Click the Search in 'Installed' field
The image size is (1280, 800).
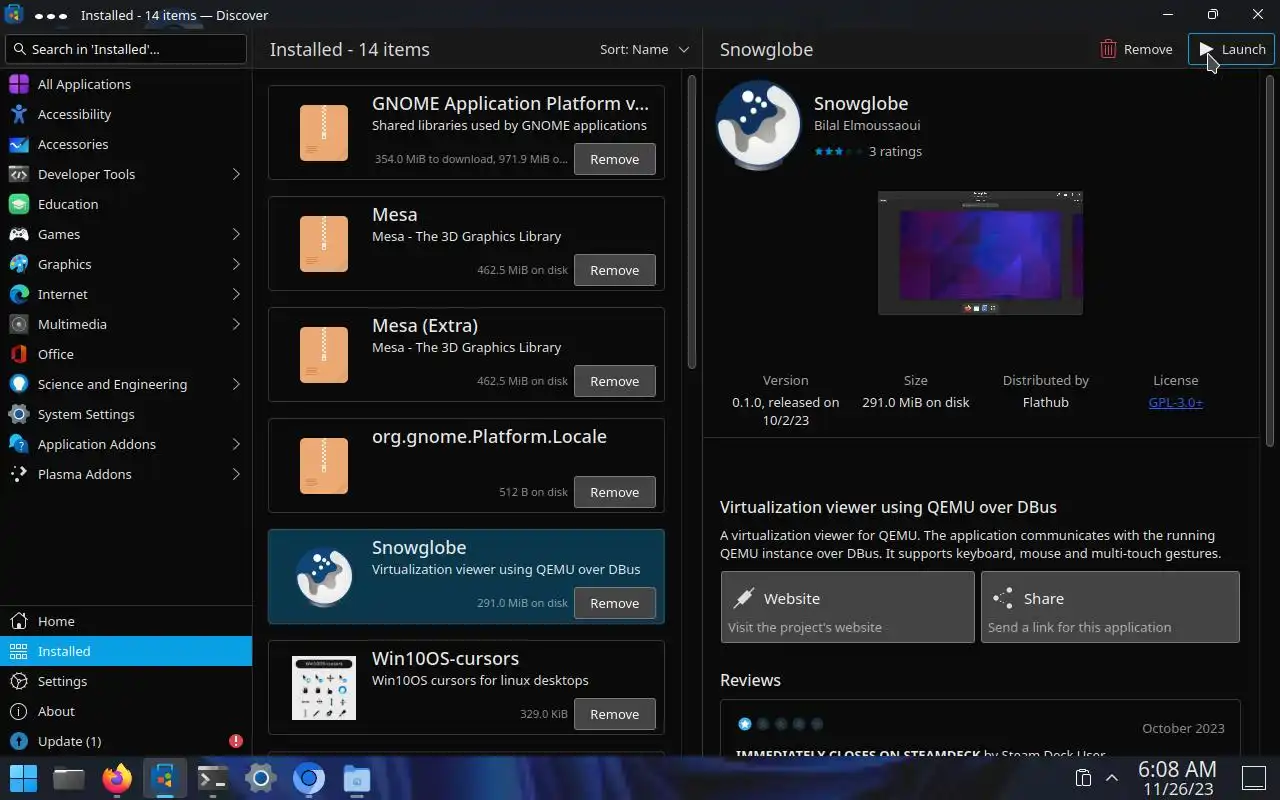point(126,49)
